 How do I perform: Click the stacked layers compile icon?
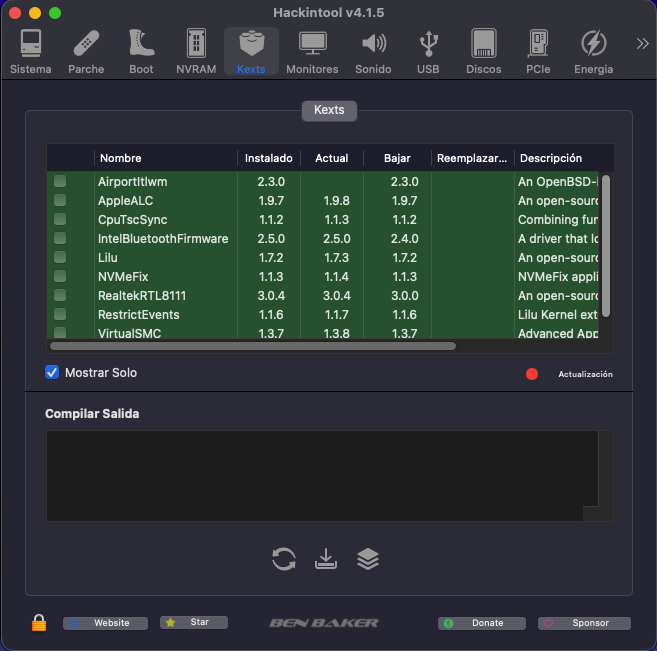(x=368, y=559)
